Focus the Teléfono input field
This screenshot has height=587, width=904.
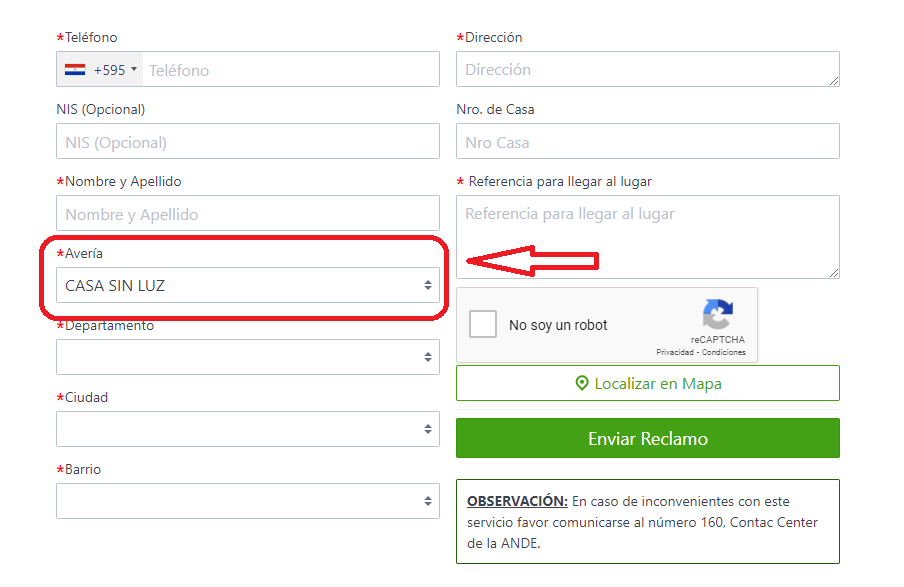coord(291,70)
